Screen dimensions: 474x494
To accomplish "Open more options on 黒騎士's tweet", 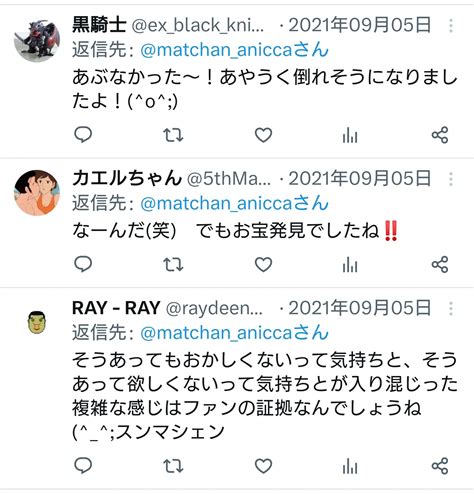I will pos(451,26).
